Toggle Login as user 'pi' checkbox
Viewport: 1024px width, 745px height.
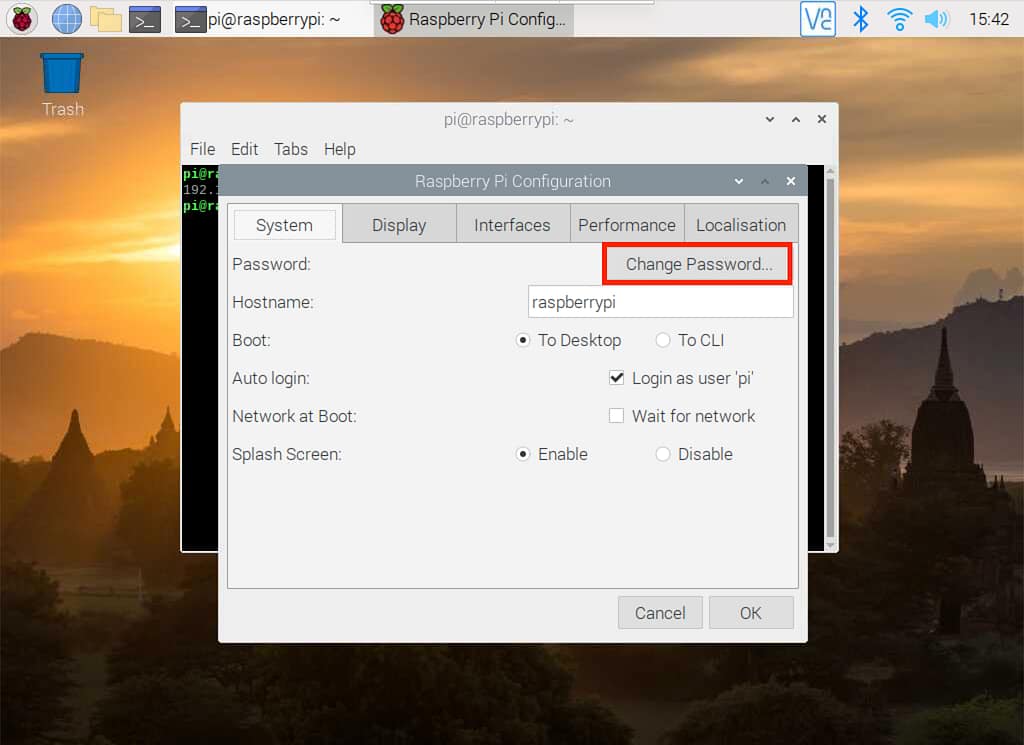tap(617, 378)
